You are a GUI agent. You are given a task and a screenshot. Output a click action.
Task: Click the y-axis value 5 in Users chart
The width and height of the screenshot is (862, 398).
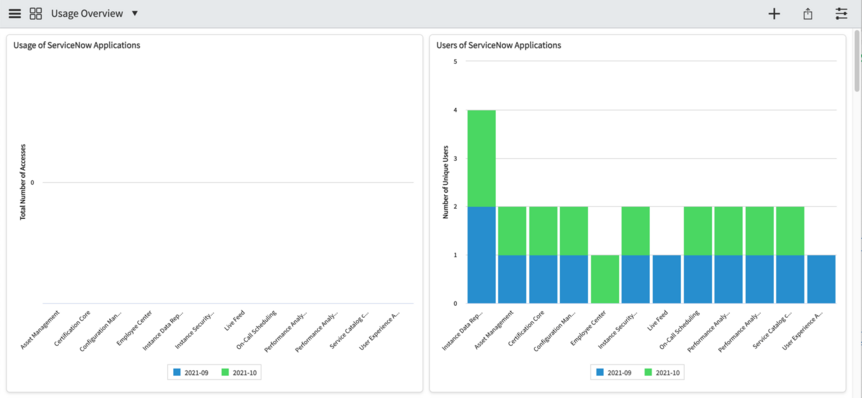click(x=455, y=62)
